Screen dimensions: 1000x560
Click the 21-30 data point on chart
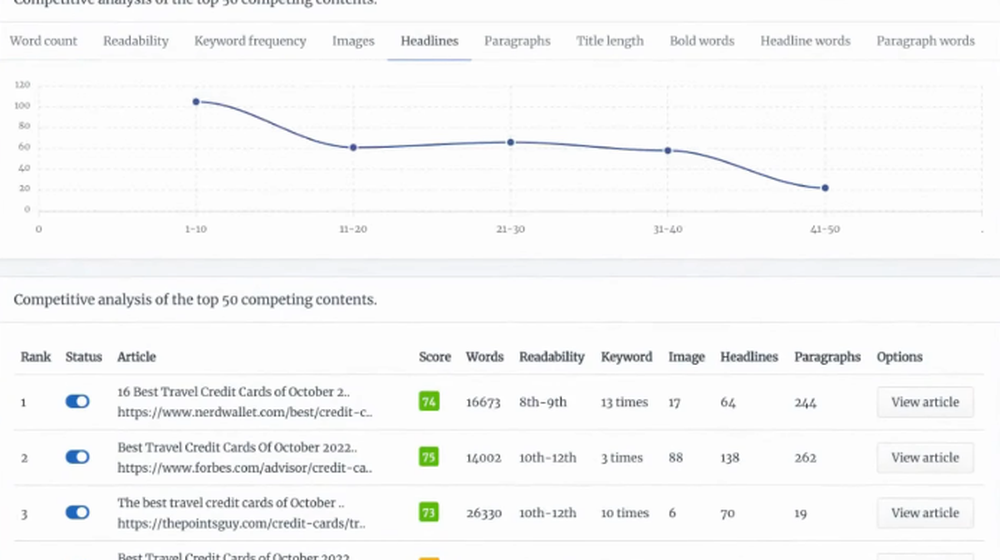click(510, 142)
